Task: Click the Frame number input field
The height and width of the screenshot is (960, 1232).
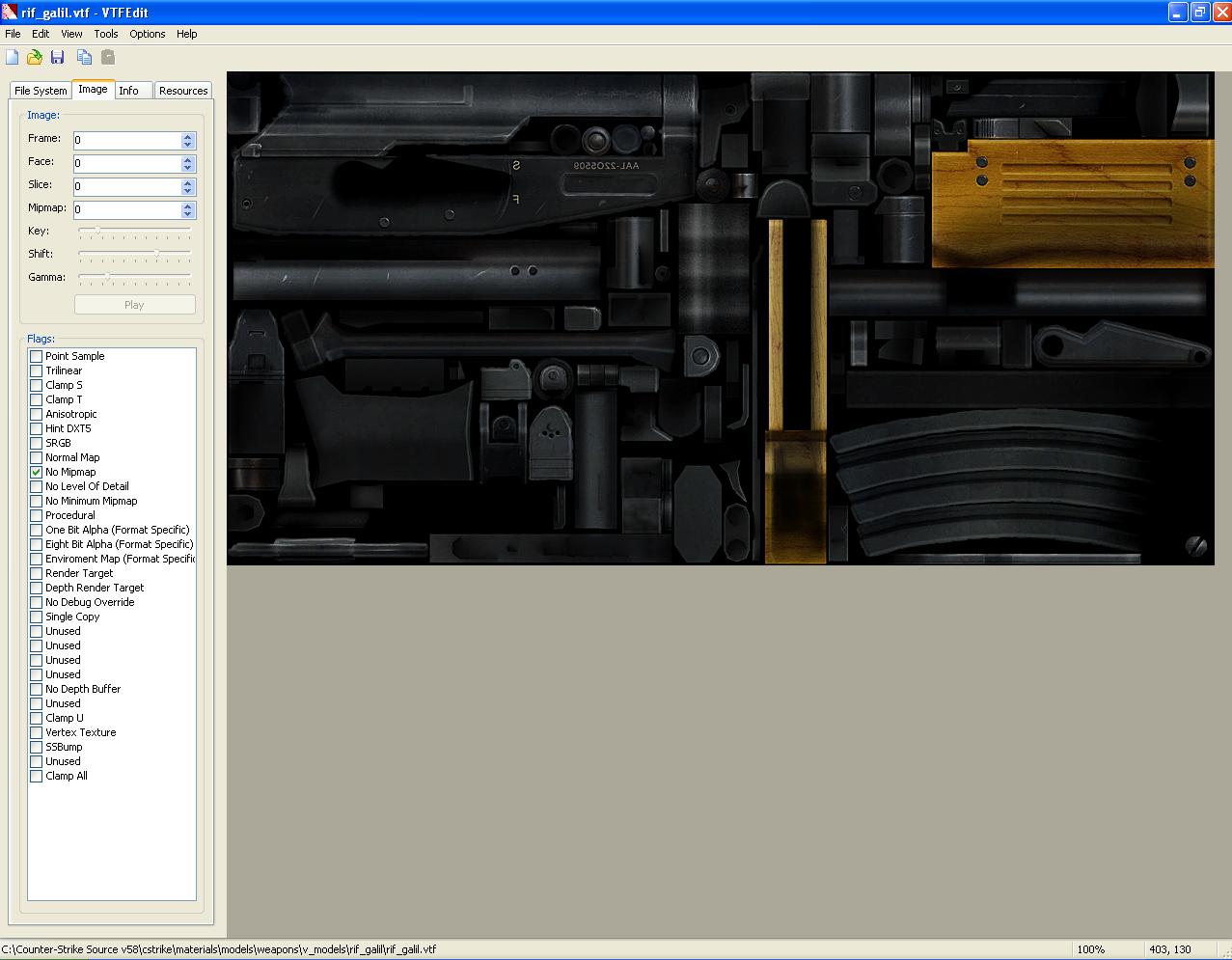Action: (x=127, y=140)
